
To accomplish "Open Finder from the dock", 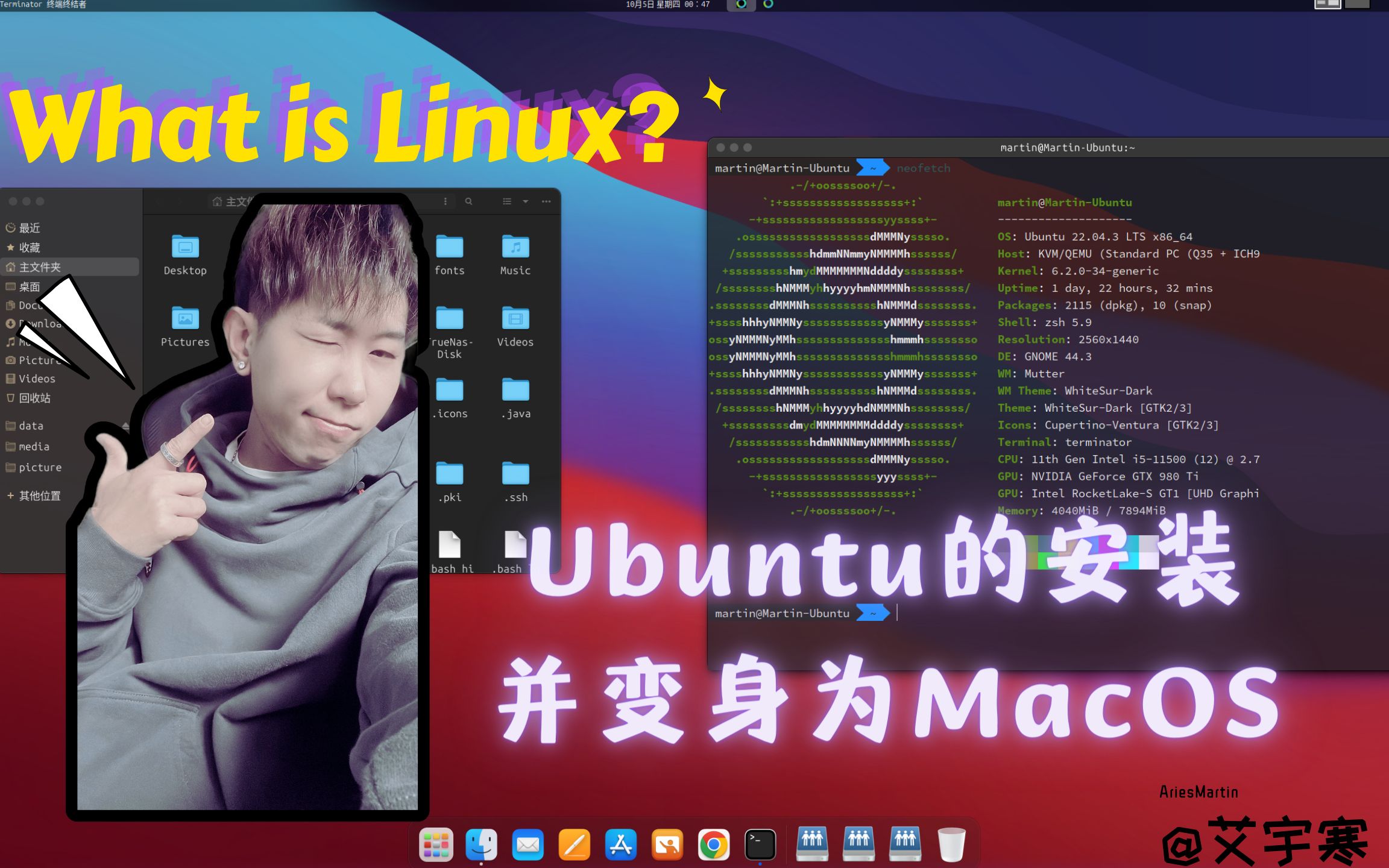I will tap(481, 844).
